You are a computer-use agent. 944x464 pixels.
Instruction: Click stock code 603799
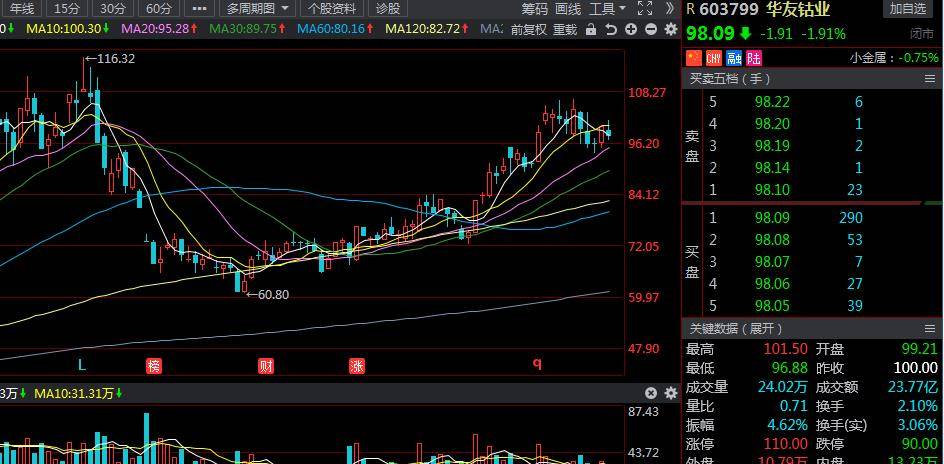pos(730,9)
